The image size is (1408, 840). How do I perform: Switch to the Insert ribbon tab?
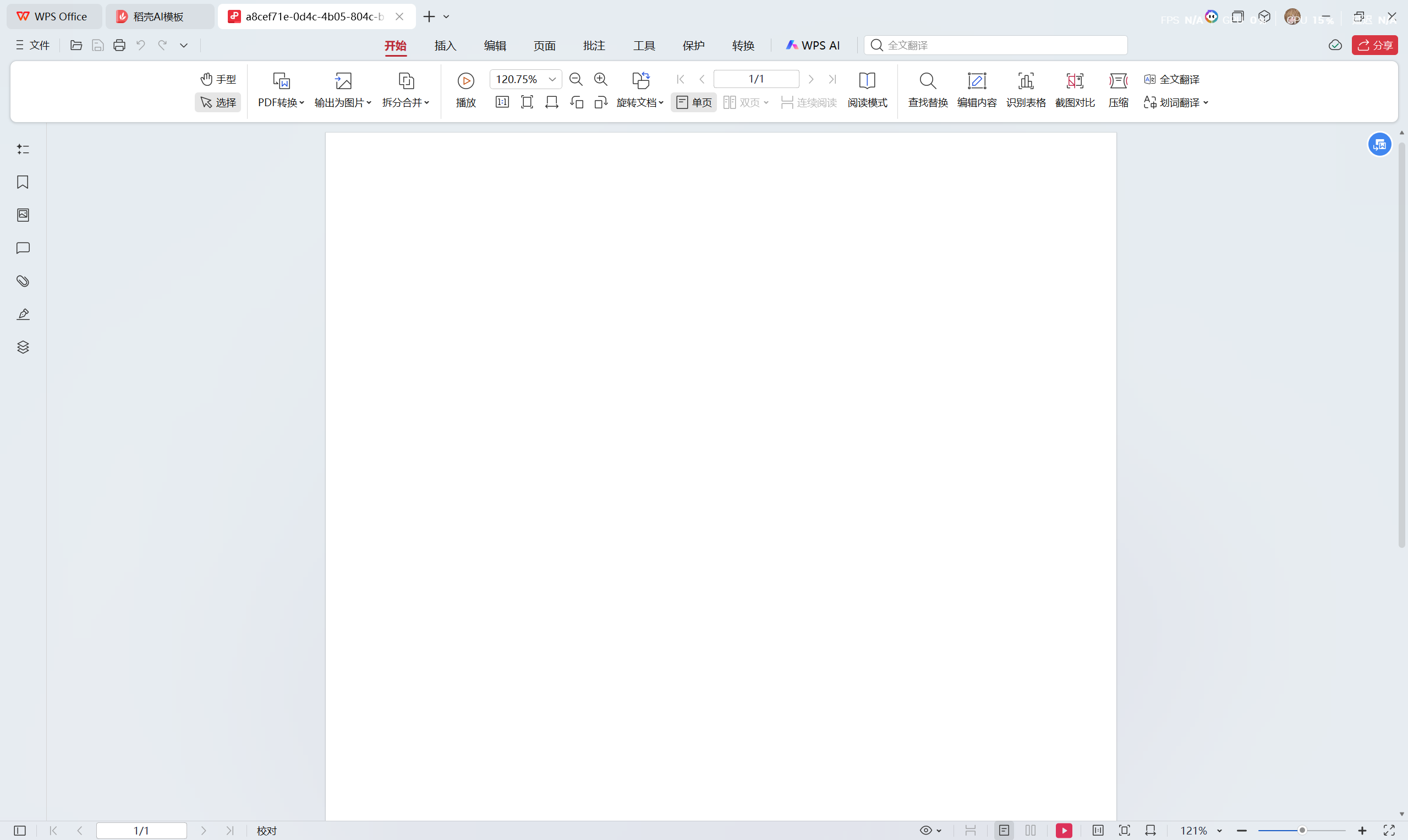445,45
